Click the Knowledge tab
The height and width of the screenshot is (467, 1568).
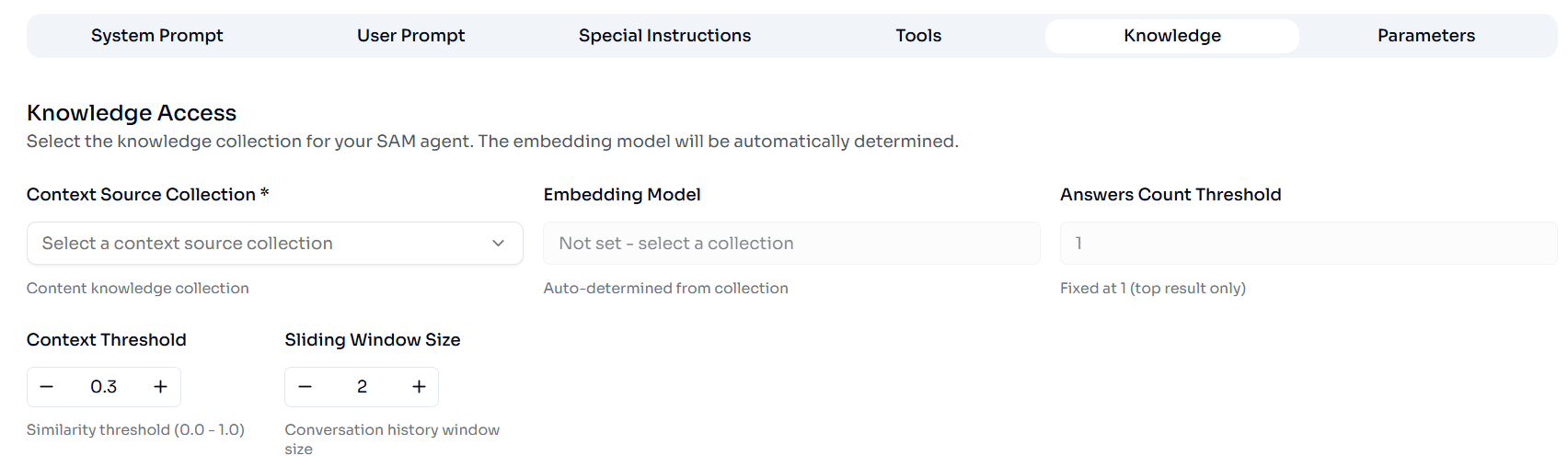point(1171,36)
